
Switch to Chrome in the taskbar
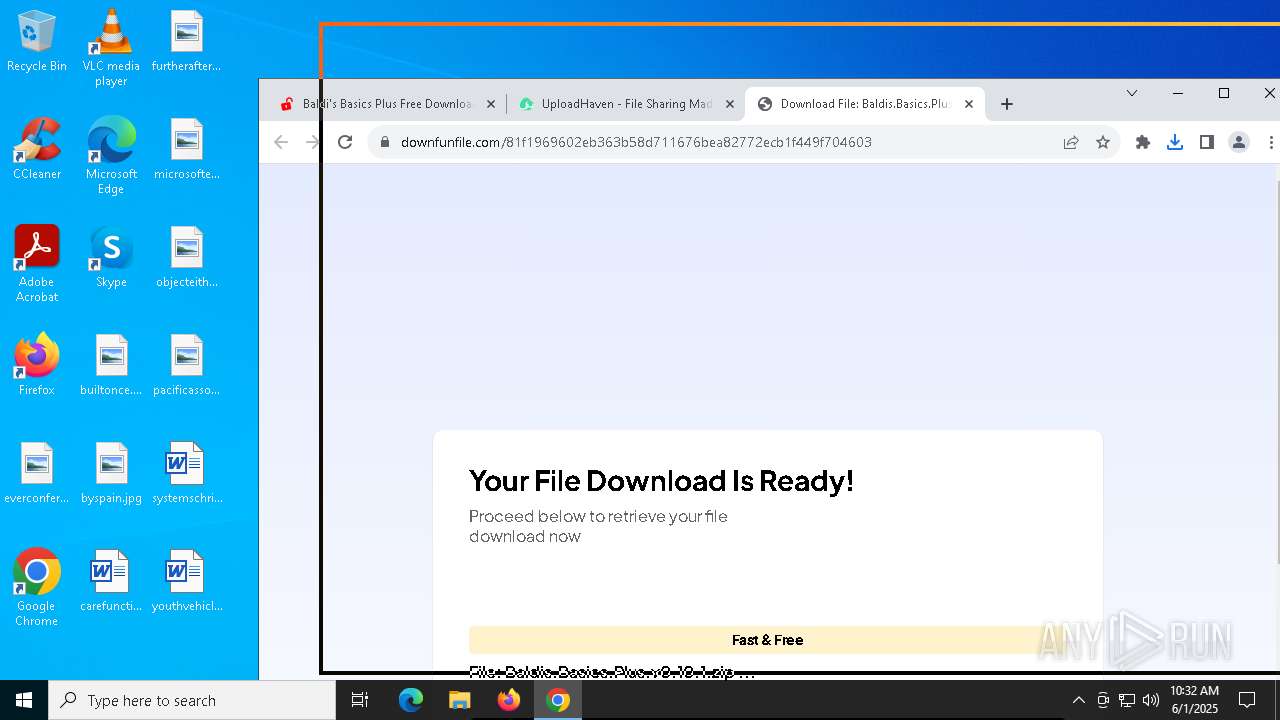click(558, 700)
